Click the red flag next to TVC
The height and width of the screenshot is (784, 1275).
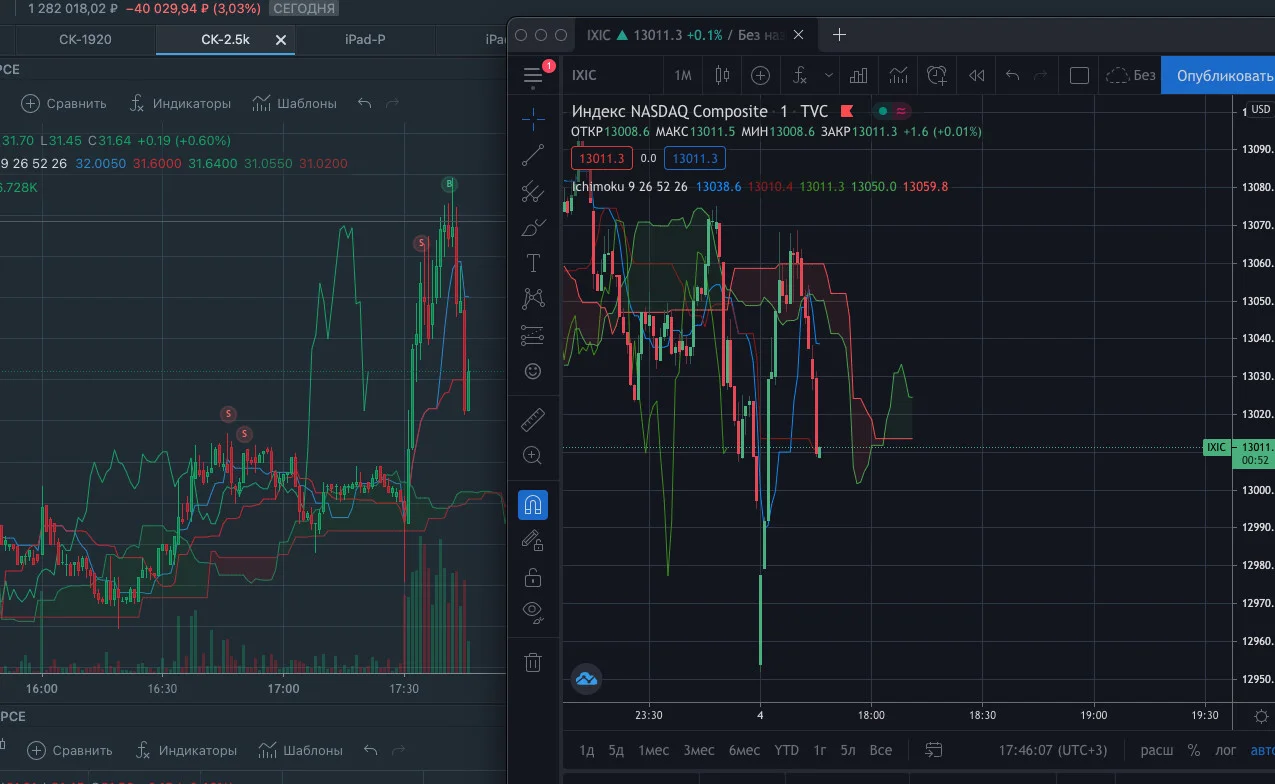847,111
